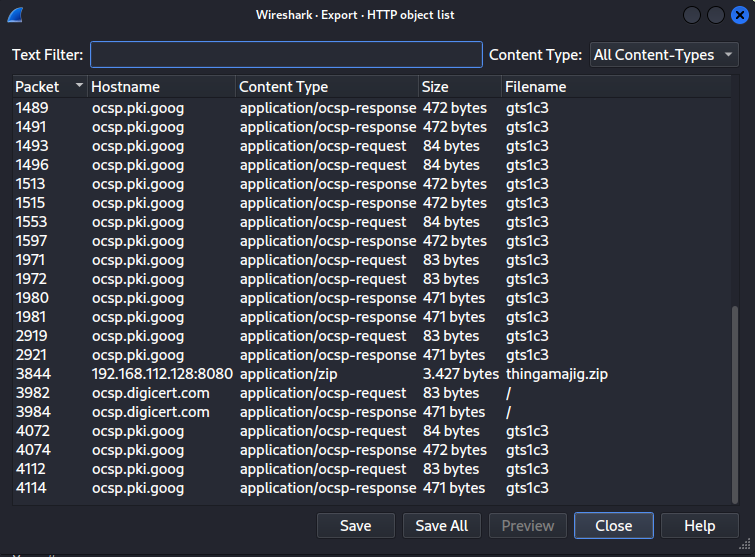
Task: Click 84 bytes size in packet 1553 row
Action: 451,222
